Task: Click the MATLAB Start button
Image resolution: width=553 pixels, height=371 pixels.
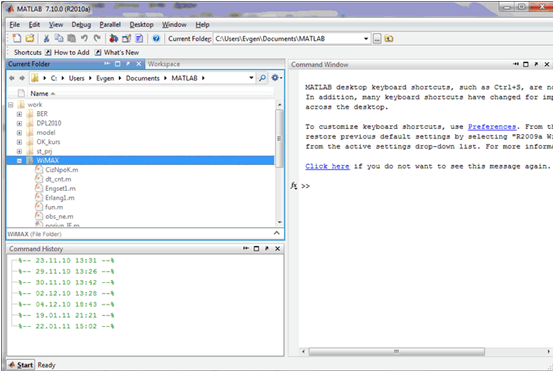Action: [21, 365]
